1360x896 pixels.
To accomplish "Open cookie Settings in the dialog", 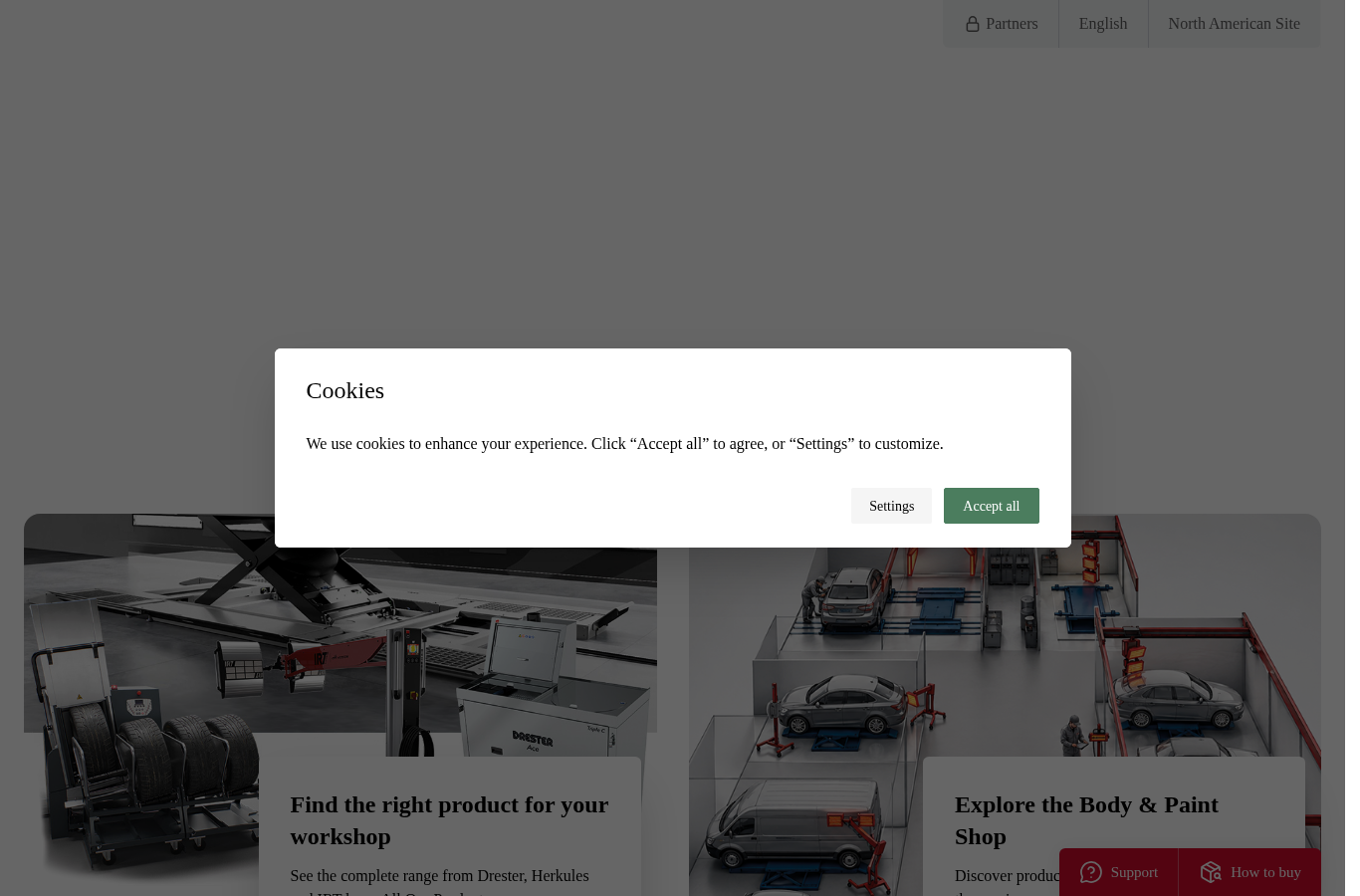I will pos(891,506).
